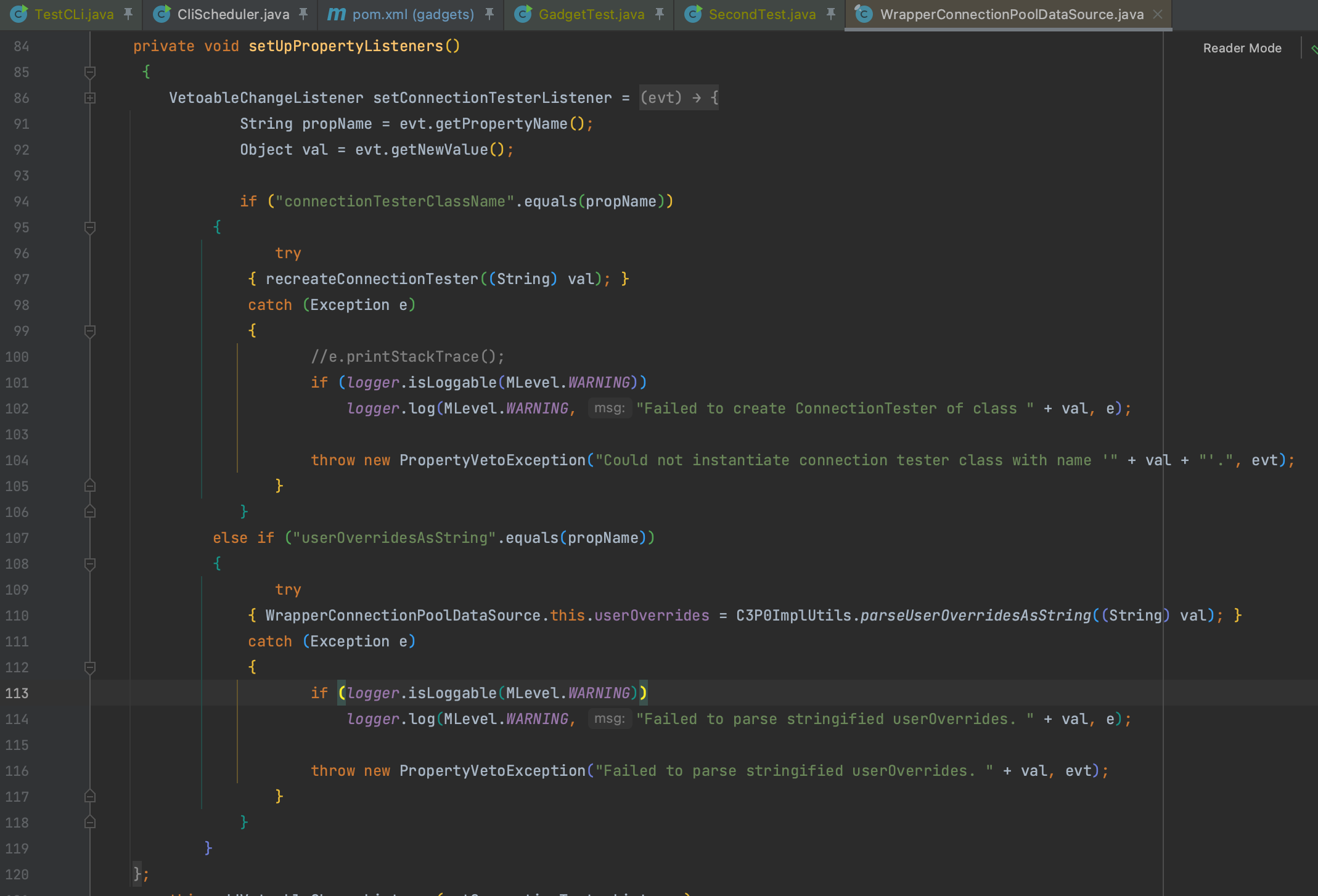The height and width of the screenshot is (896, 1318).
Task: Click the pin icon on GadgetTest.java tab
Action: (660, 14)
